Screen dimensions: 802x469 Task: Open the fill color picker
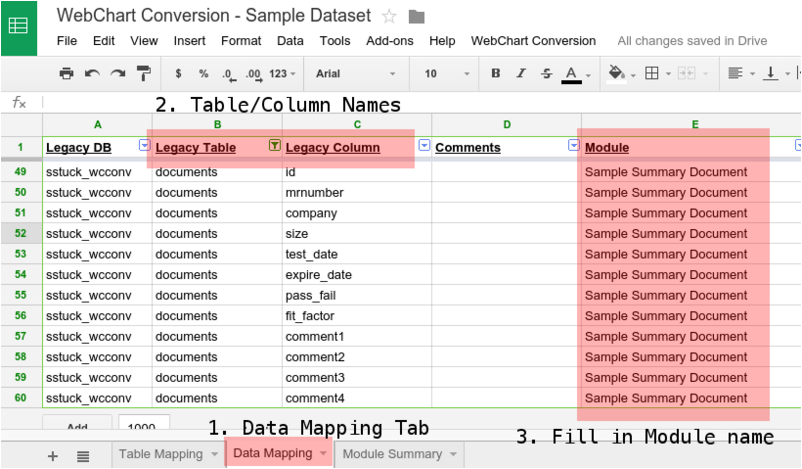pos(617,74)
